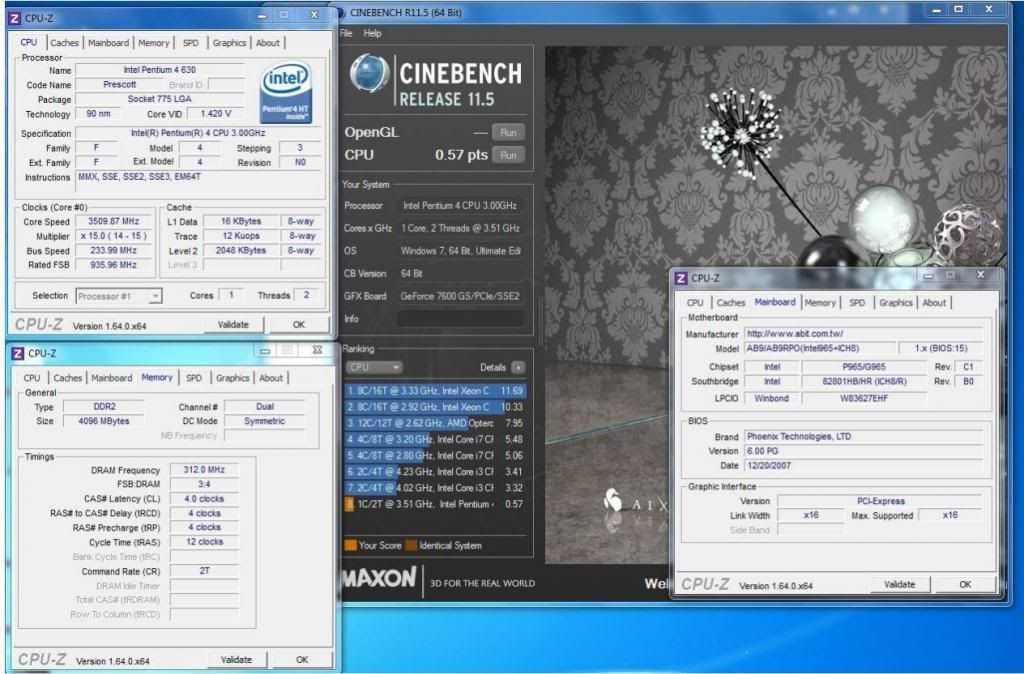Click the orange Your Score color swatch

(x=350, y=546)
